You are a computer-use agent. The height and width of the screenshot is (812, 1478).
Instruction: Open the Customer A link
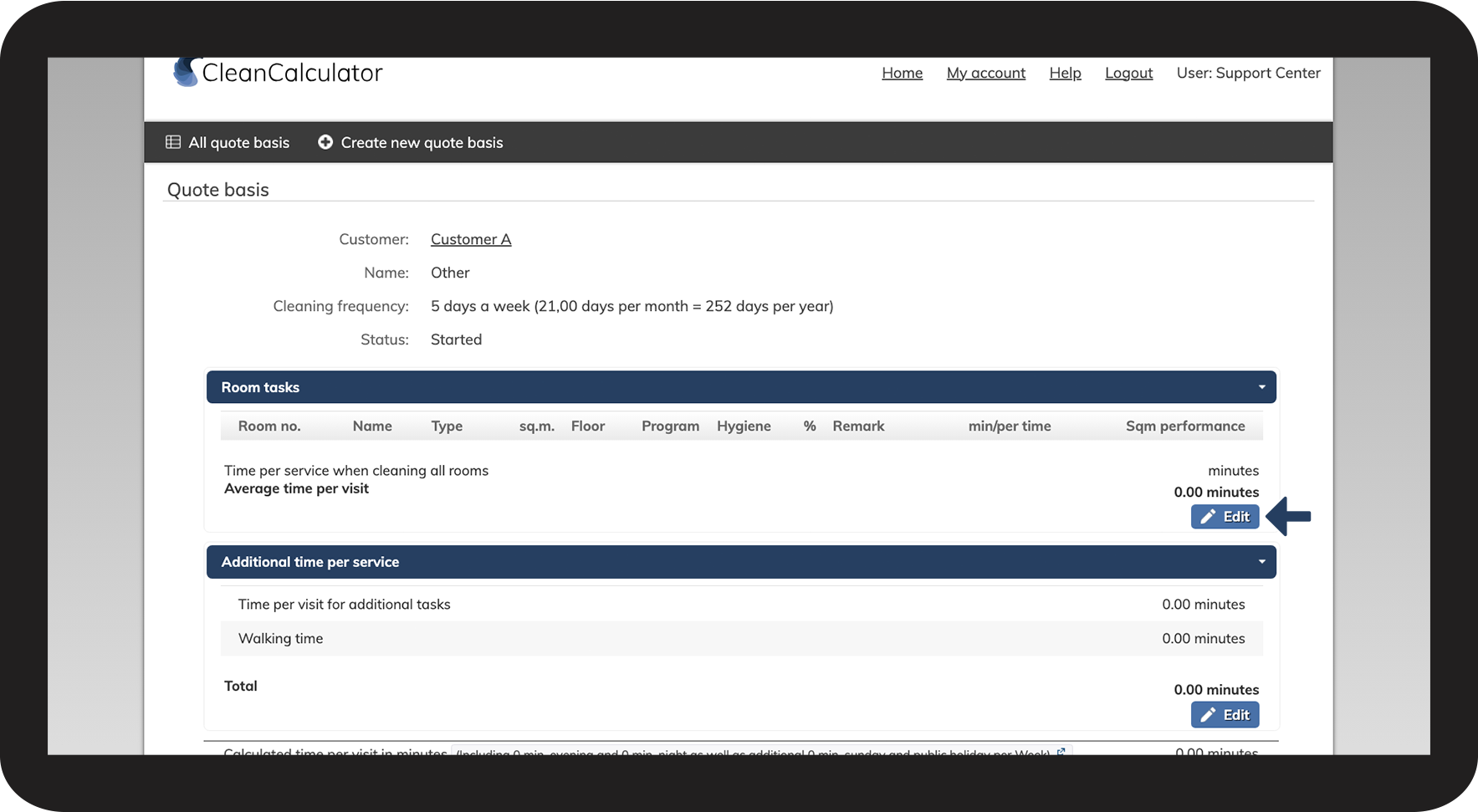[x=471, y=239]
